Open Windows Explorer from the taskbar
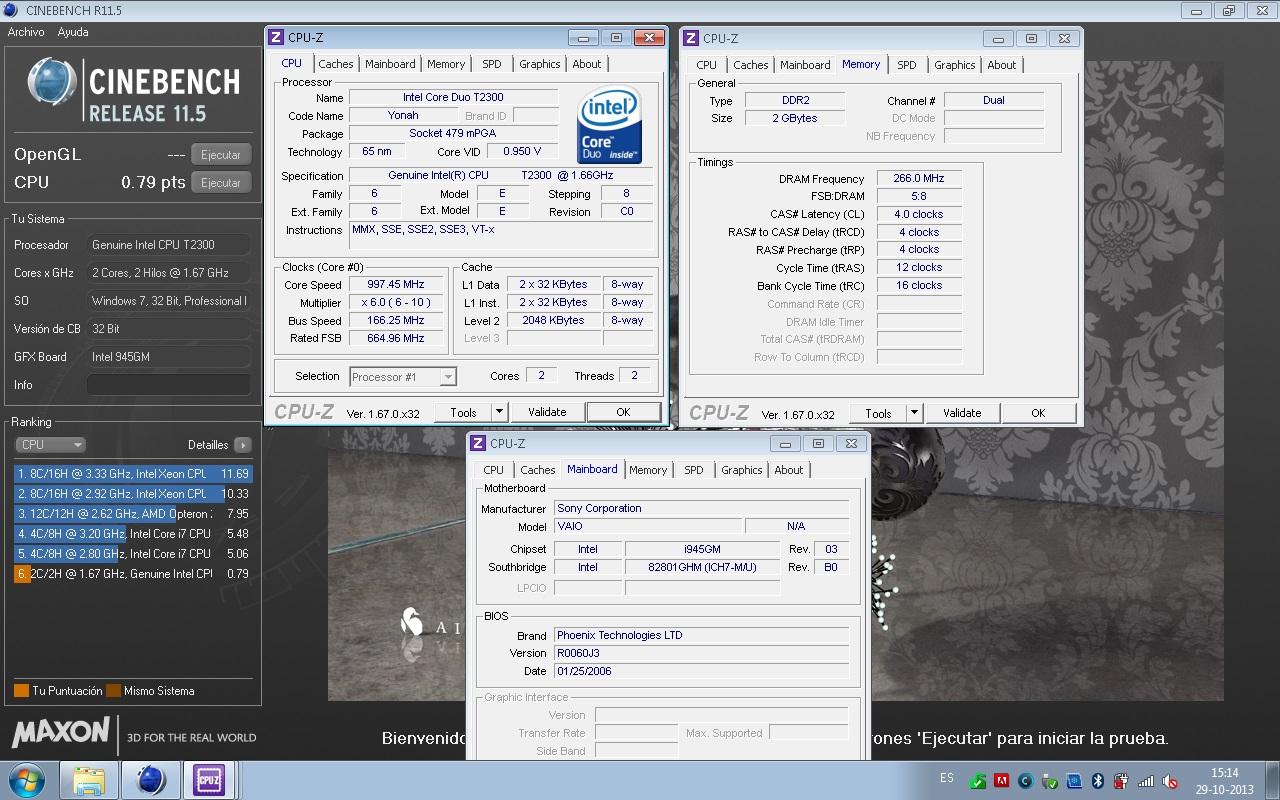Viewport: 1280px width, 800px height. coord(89,780)
